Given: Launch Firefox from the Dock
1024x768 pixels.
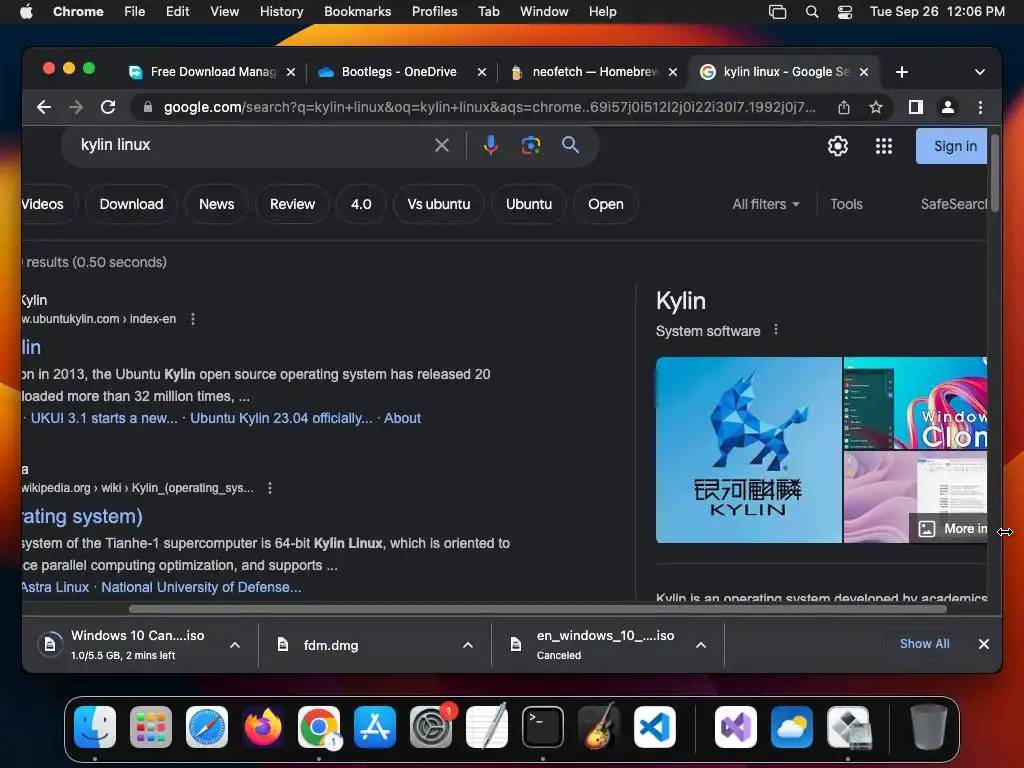Looking at the screenshot, I should 263,727.
